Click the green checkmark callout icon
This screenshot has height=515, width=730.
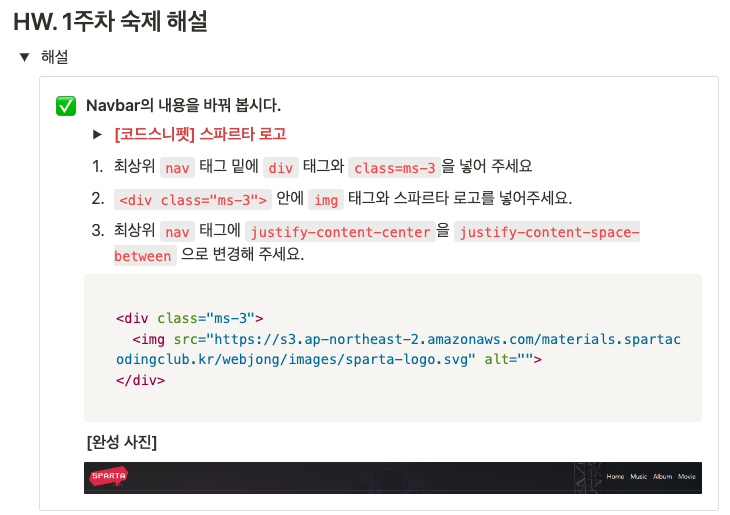pyautogui.click(x=66, y=106)
